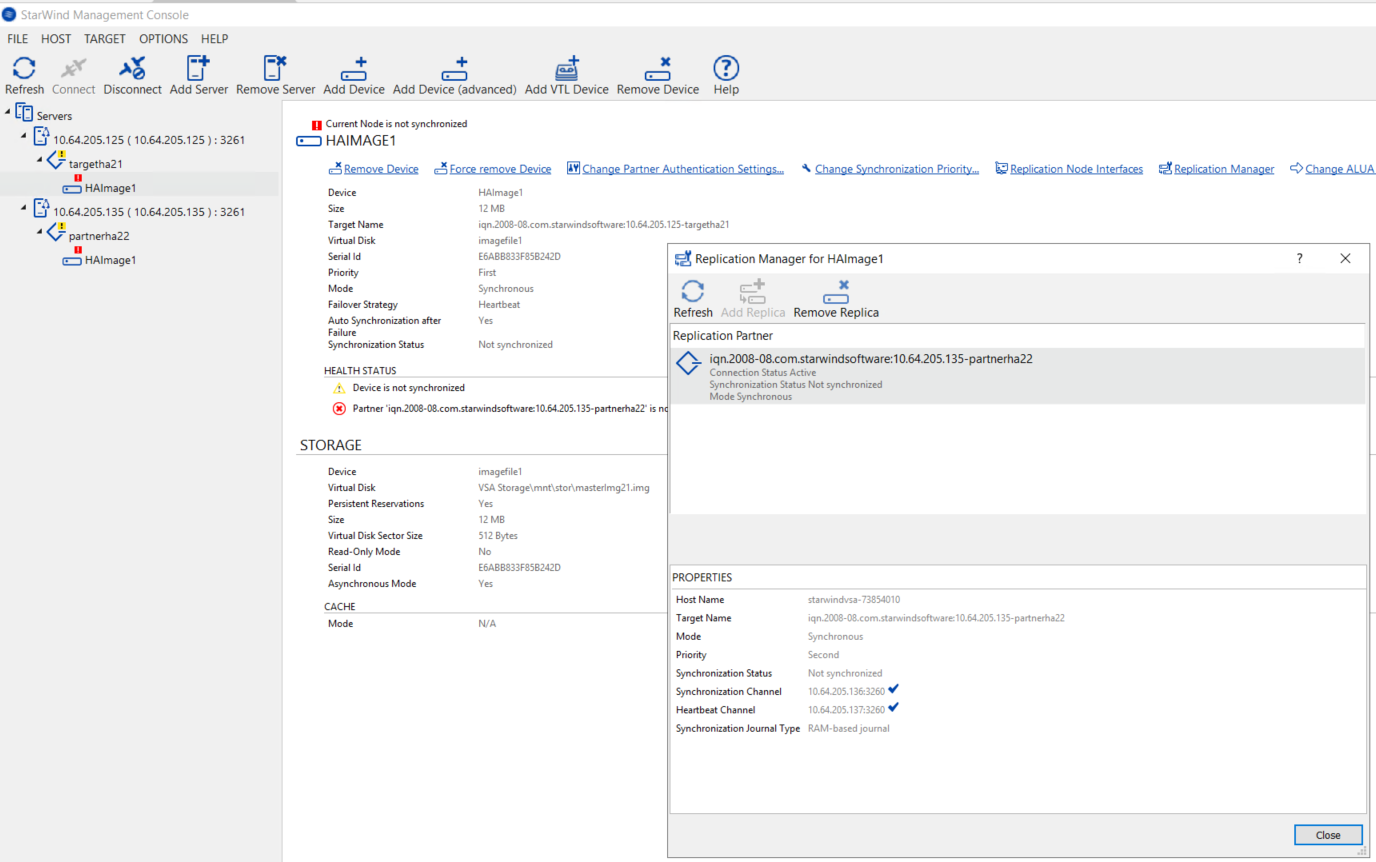1376x862 pixels.
Task: Close the Replication Manager with Close button
Action: click(x=1328, y=835)
